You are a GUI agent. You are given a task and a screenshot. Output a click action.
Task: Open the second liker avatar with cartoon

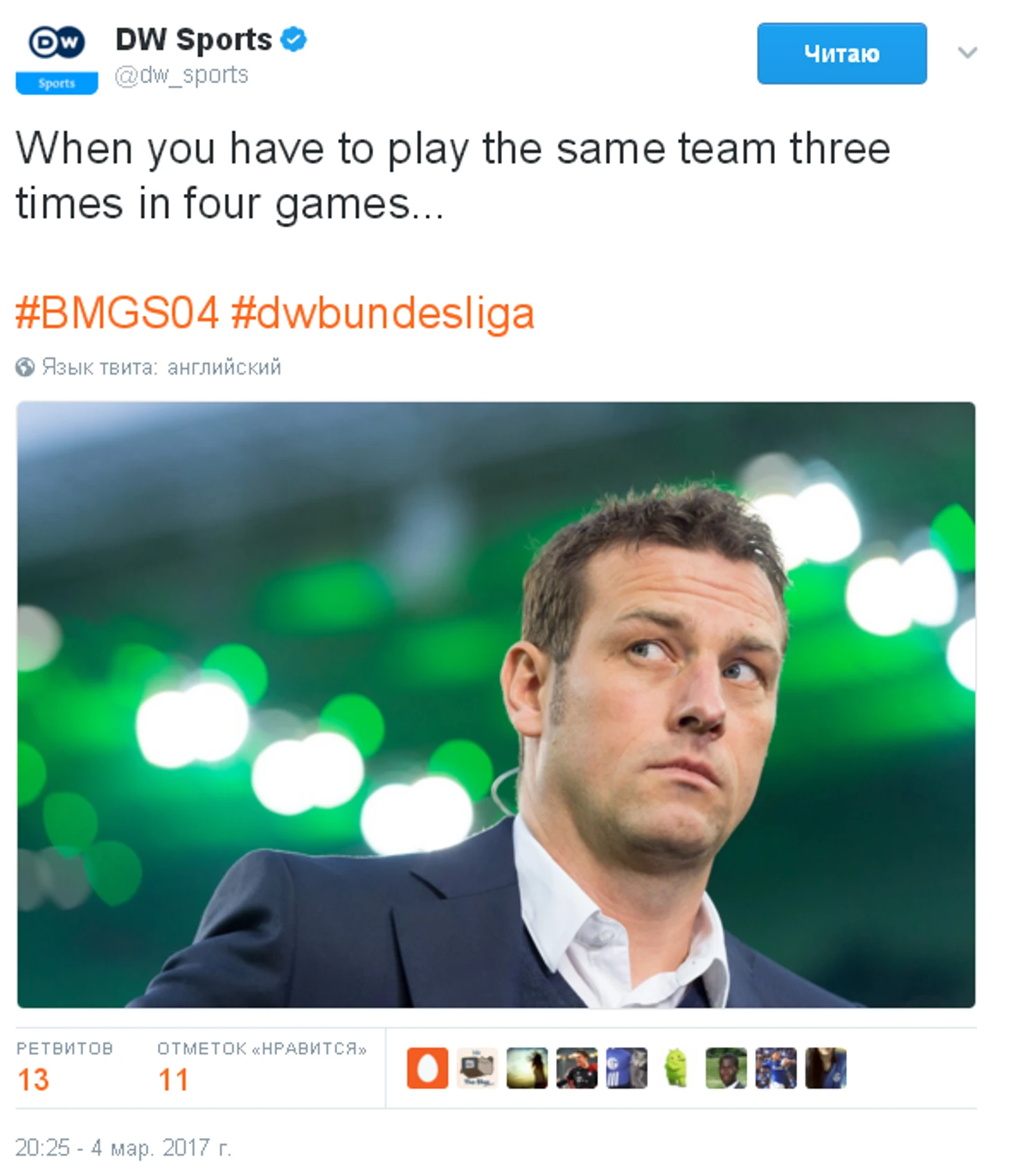click(x=477, y=1067)
